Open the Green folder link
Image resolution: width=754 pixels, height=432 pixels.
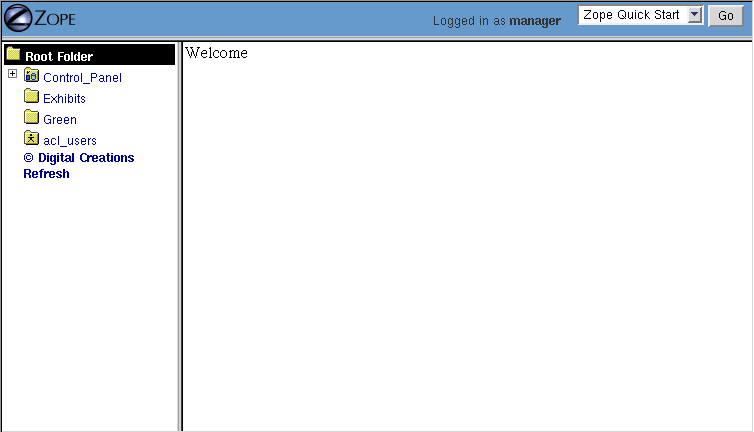60,120
